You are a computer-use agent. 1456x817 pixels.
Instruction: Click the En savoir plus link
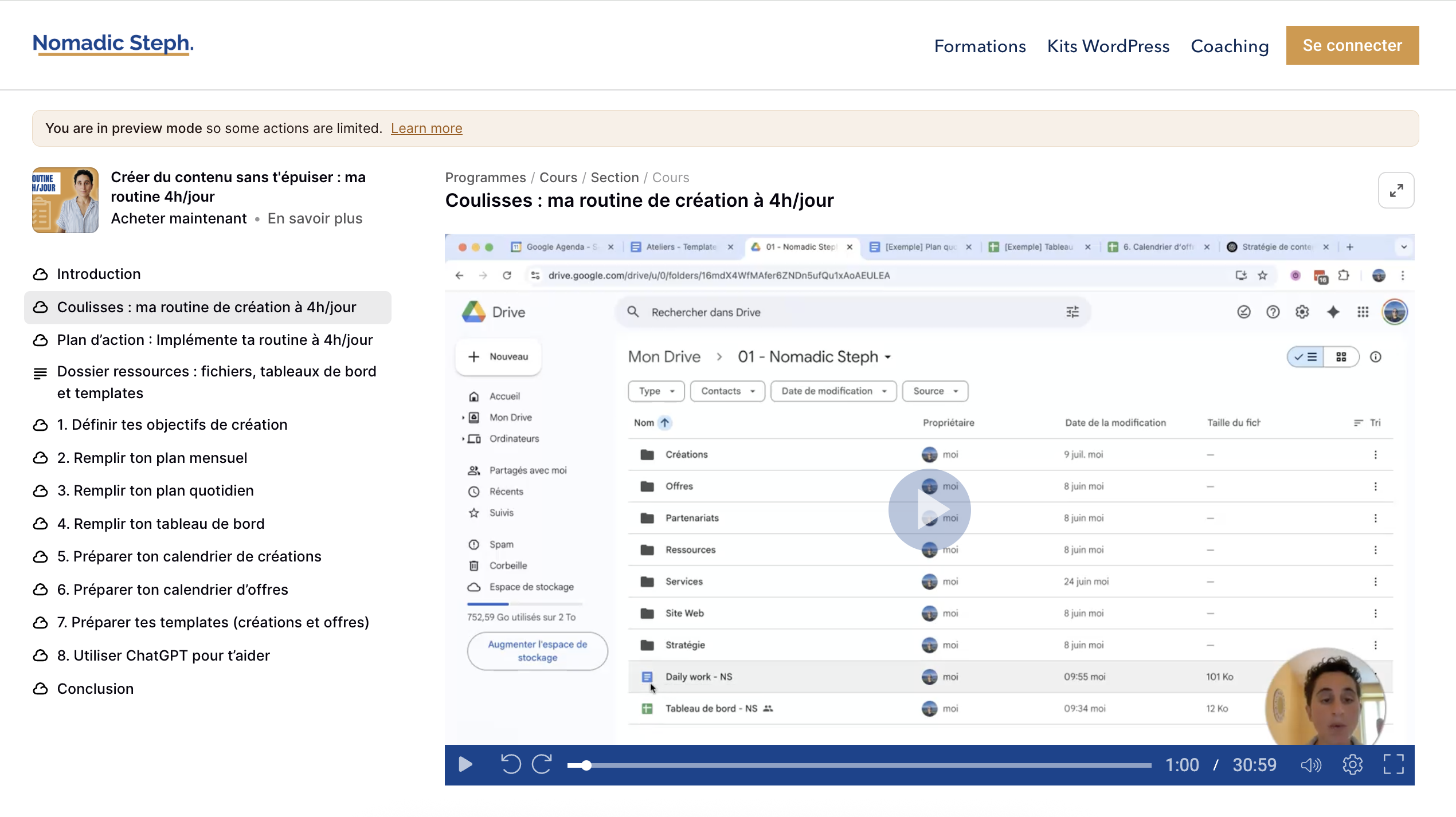pyautogui.click(x=315, y=218)
